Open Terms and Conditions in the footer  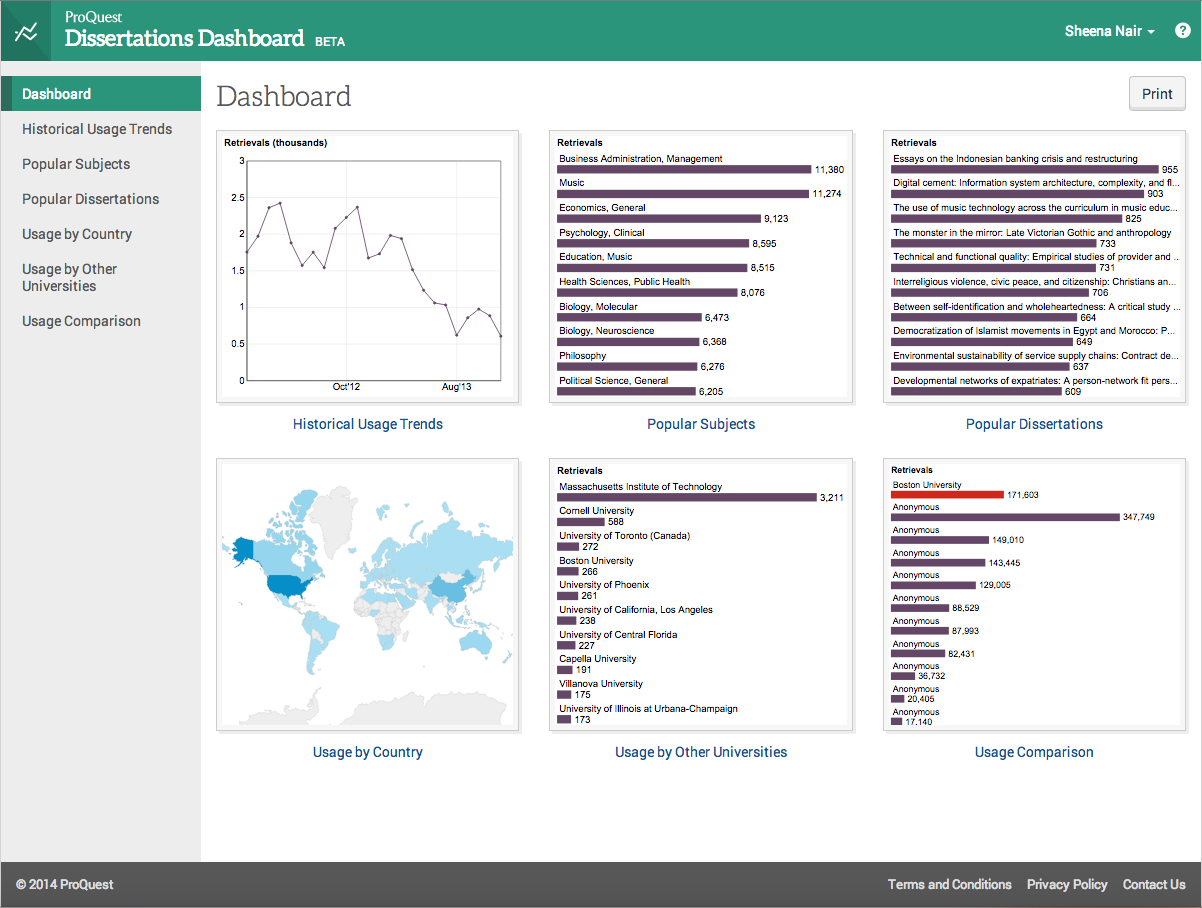pos(949,884)
